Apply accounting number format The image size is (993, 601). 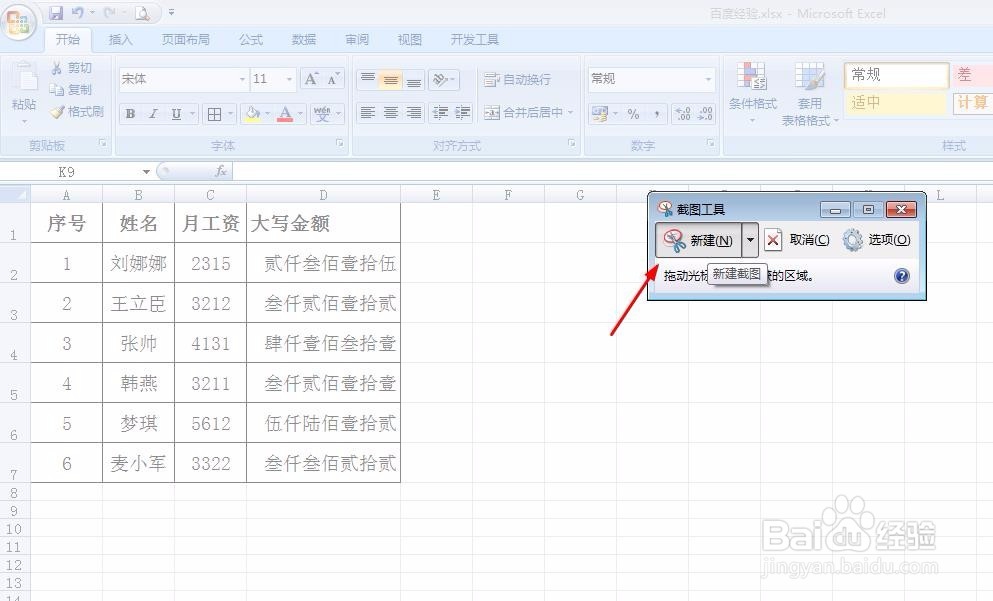click(x=598, y=114)
